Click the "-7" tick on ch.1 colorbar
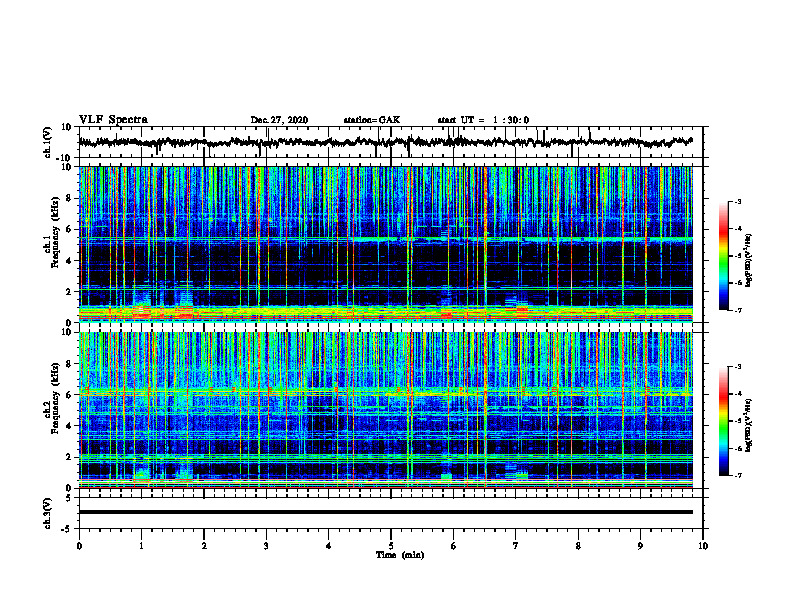 tap(738, 310)
